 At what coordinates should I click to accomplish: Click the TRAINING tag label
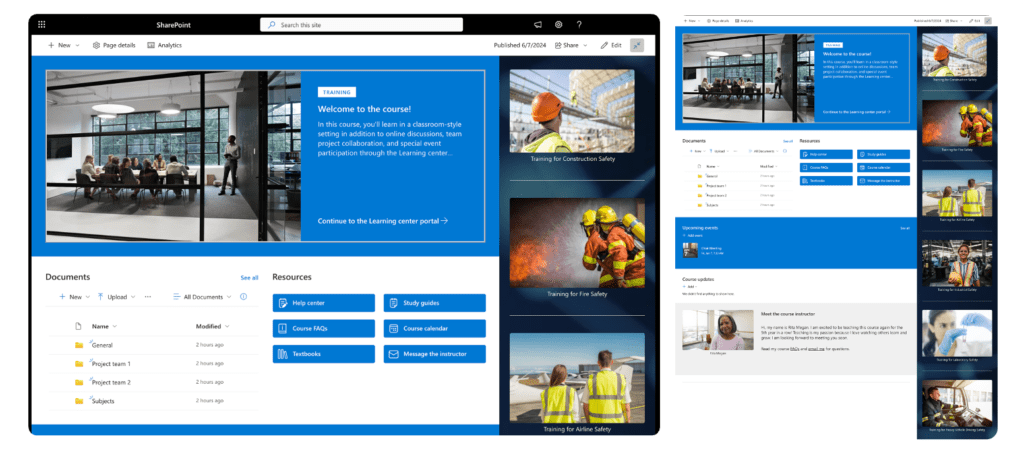337,92
